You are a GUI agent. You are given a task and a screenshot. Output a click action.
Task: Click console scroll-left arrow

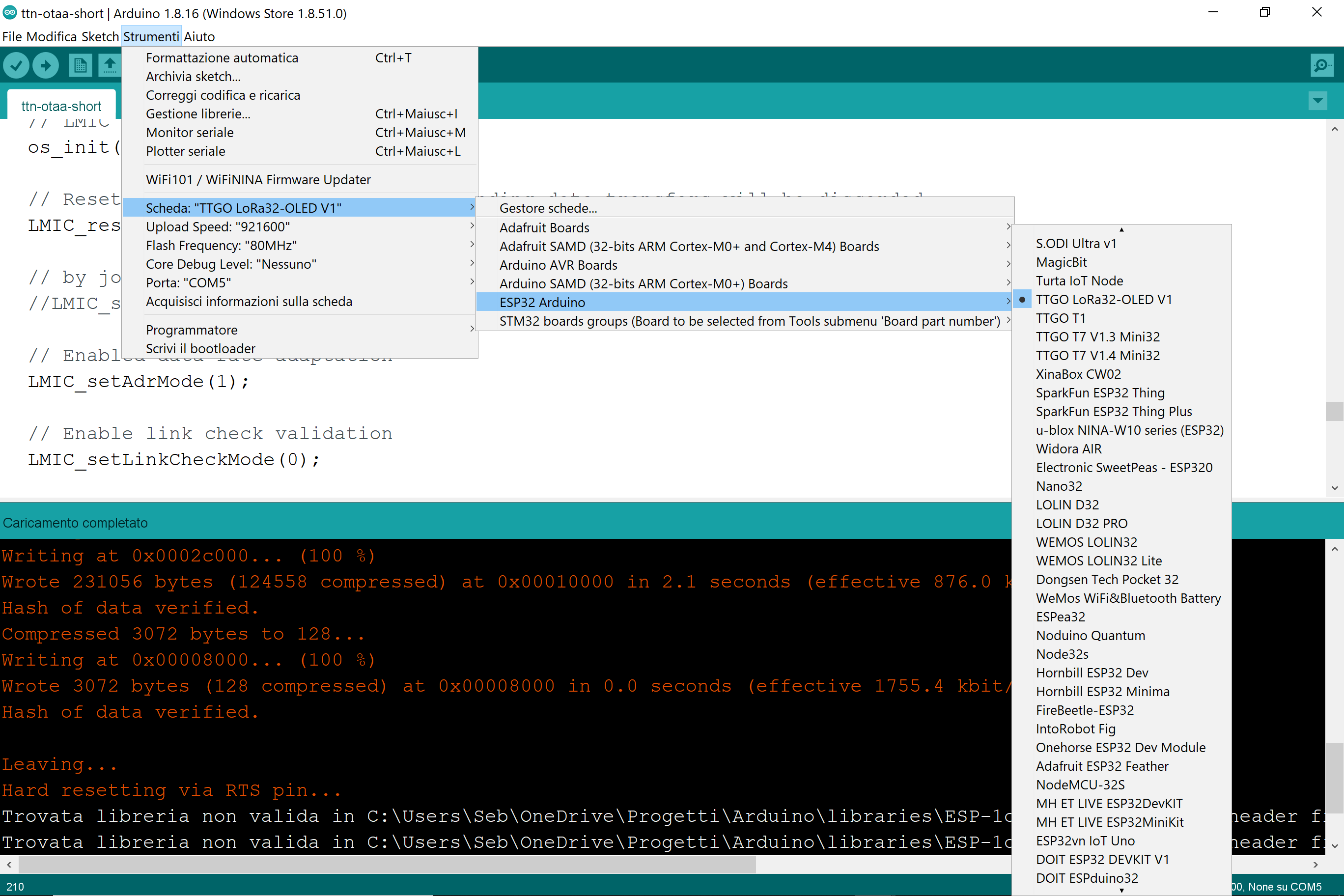click(8, 865)
